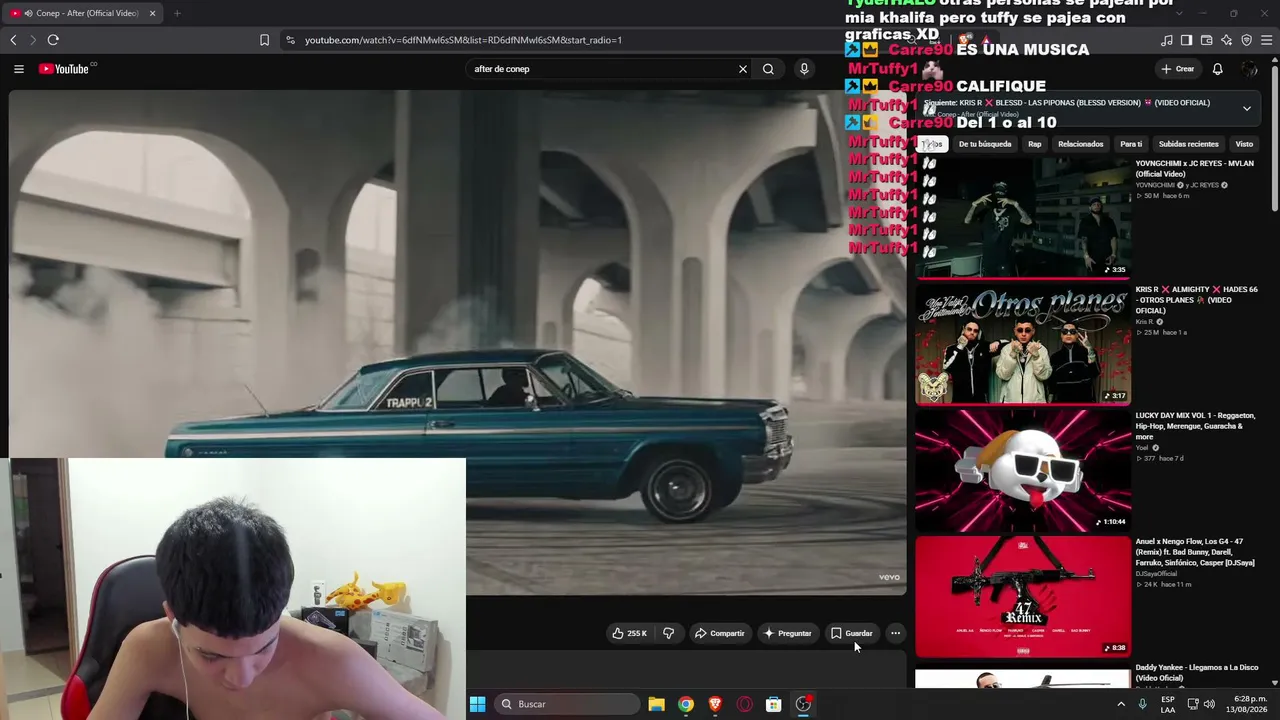This screenshot has width=1280, height=720.
Task: Open a new browser tab
Action: 177,13
